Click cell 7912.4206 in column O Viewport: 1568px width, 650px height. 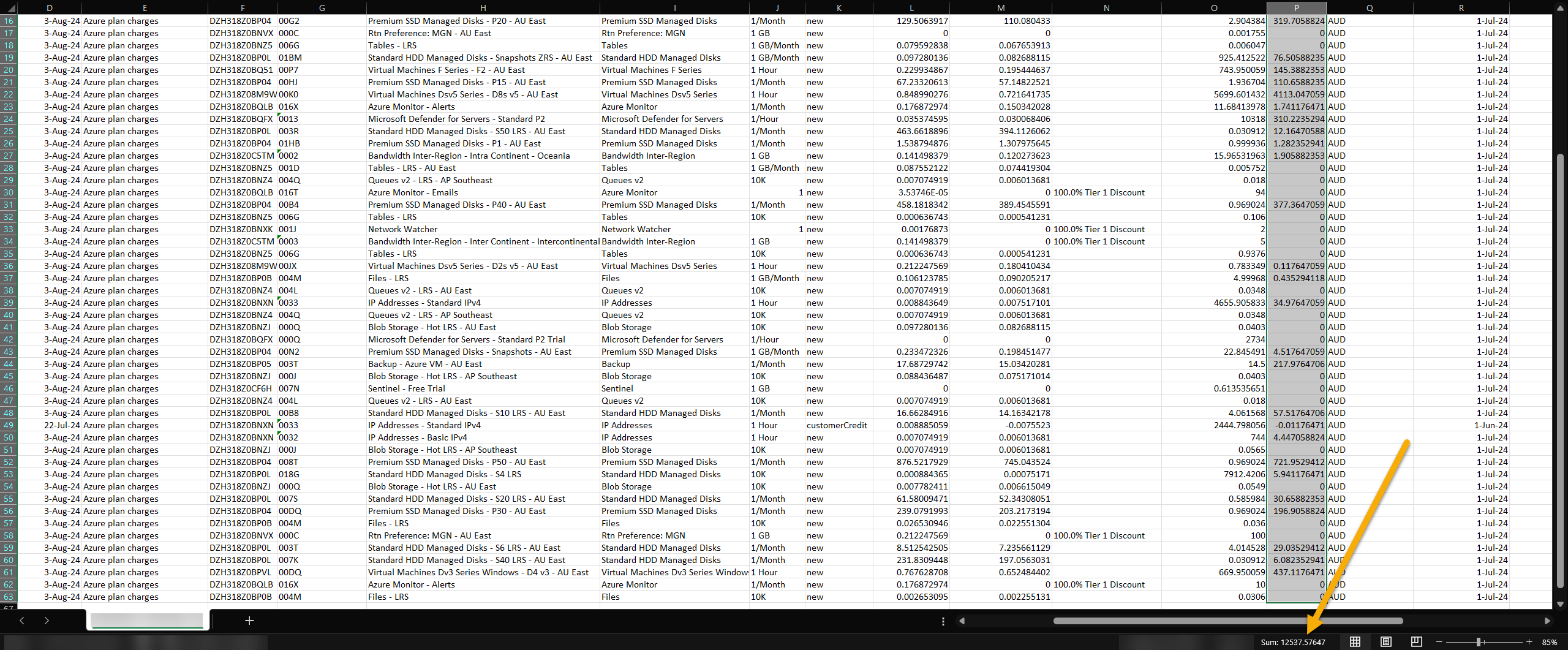click(x=1214, y=474)
